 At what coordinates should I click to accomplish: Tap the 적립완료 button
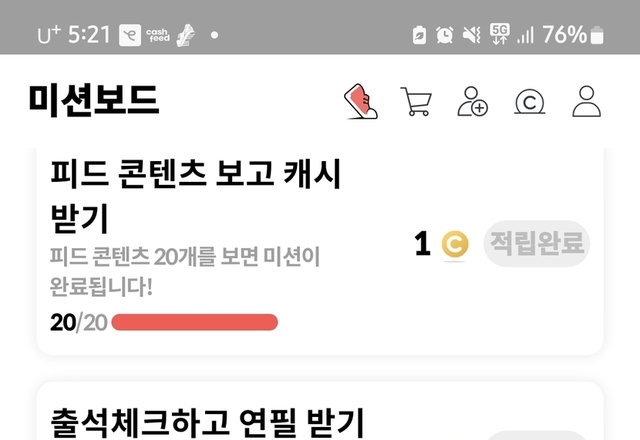(537, 244)
